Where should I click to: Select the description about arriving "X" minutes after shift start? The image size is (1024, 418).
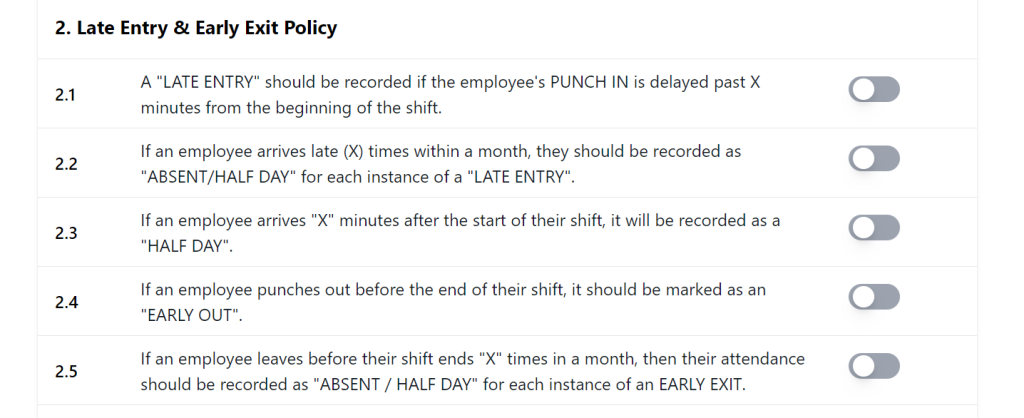(x=460, y=221)
